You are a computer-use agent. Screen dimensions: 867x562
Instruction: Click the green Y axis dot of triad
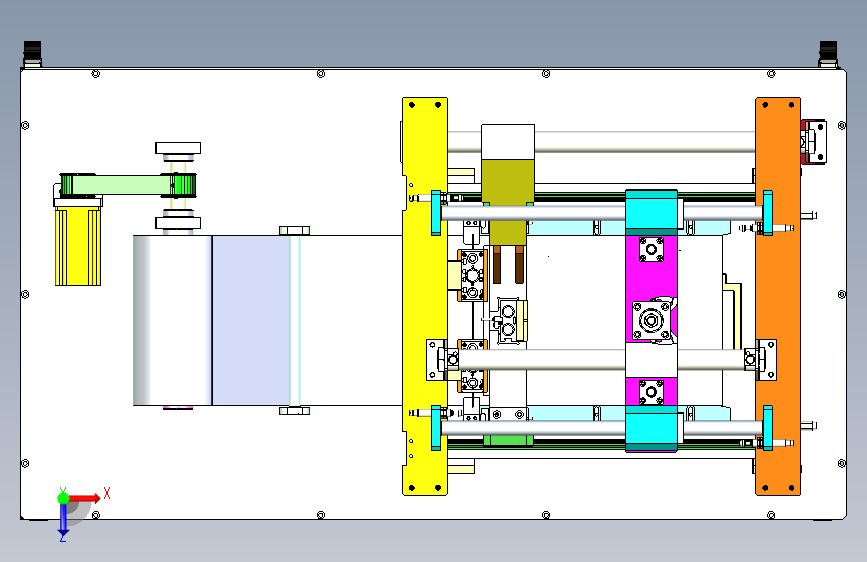63,498
